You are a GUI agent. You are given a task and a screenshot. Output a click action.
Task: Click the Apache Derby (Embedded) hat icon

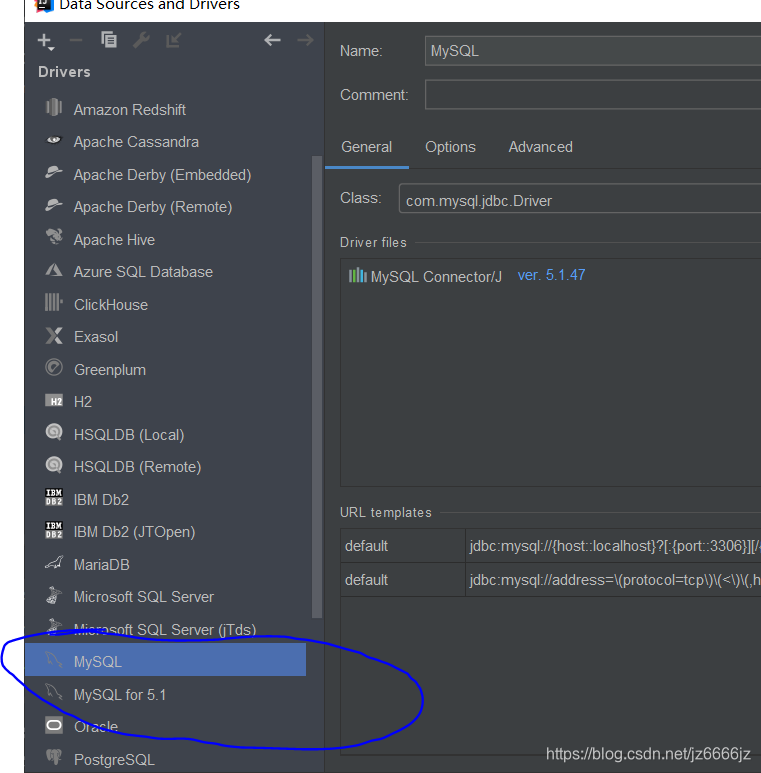[x=54, y=172]
